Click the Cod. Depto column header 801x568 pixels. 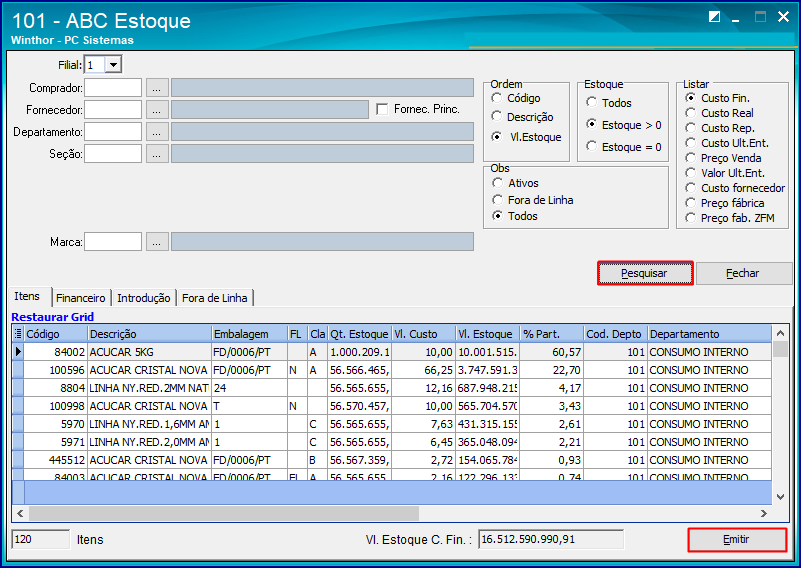click(x=616, y=334)
